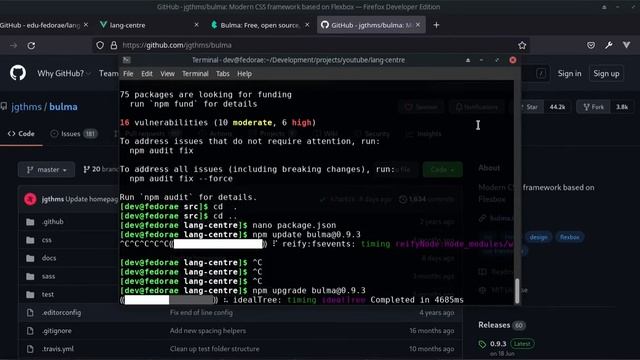Click the docs folder icon

30,258
